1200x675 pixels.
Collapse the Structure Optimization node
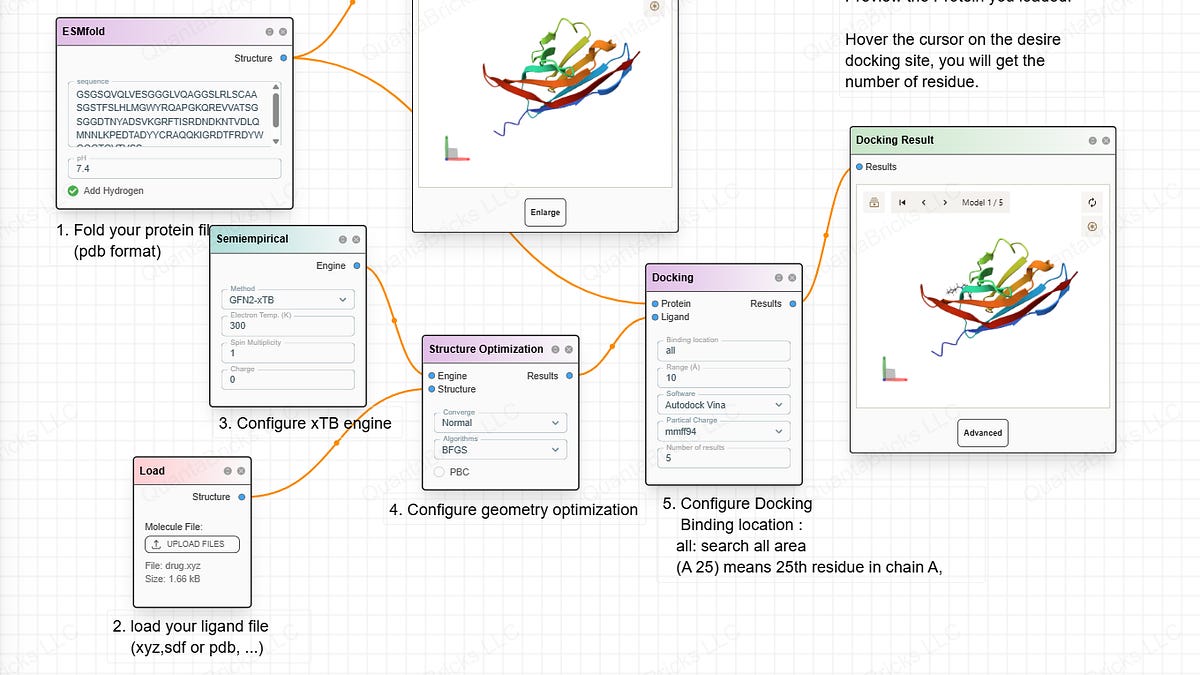pyautogui.click(x=554, y=350)
